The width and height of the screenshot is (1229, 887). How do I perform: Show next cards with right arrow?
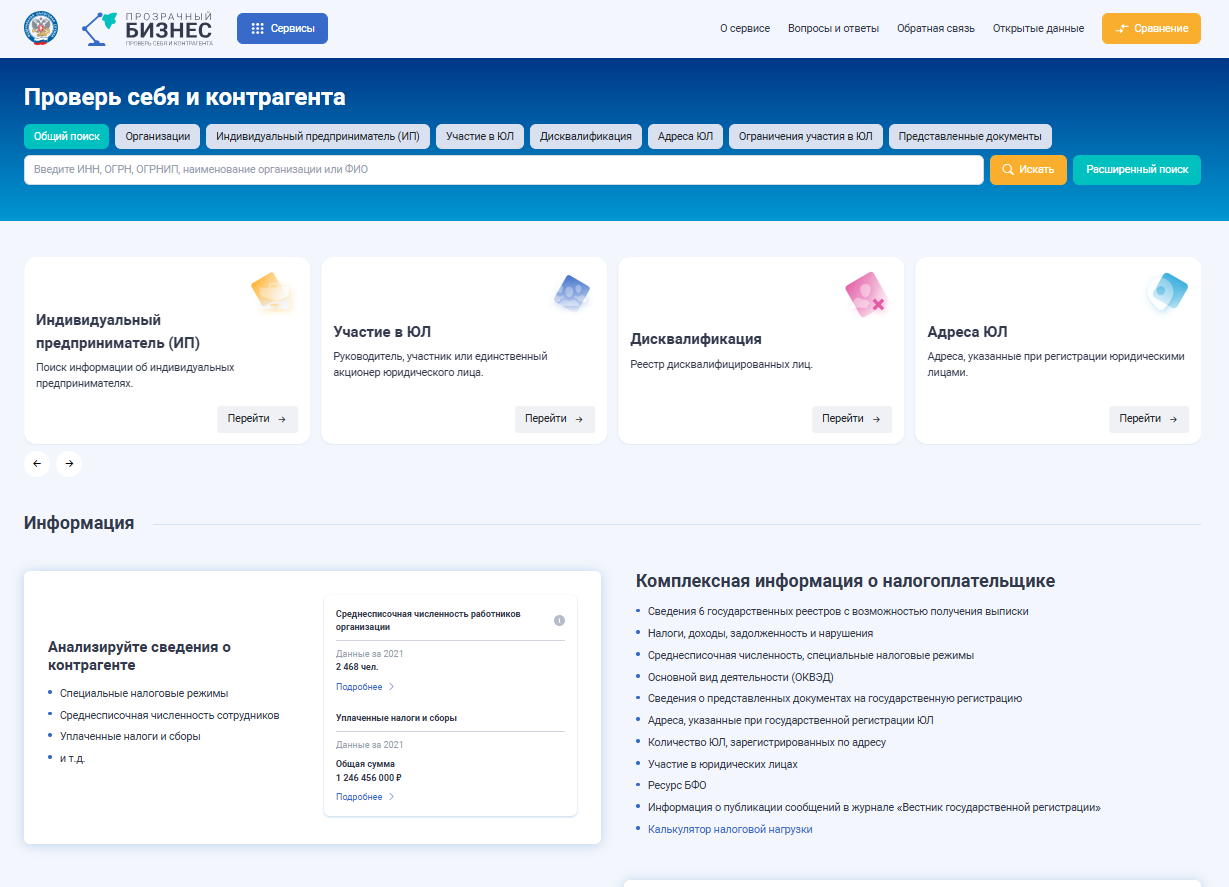coord(69,463)
